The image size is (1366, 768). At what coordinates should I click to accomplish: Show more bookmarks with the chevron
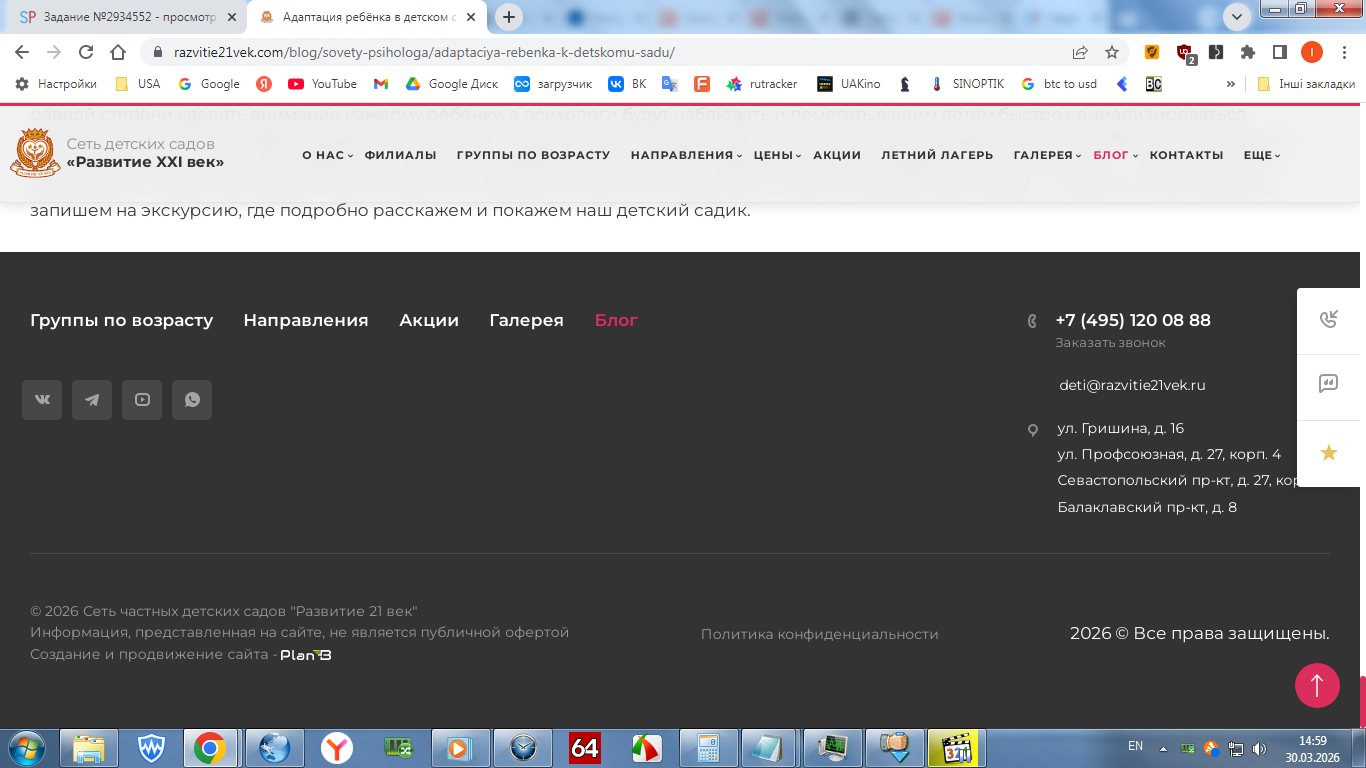[1231, 84]
